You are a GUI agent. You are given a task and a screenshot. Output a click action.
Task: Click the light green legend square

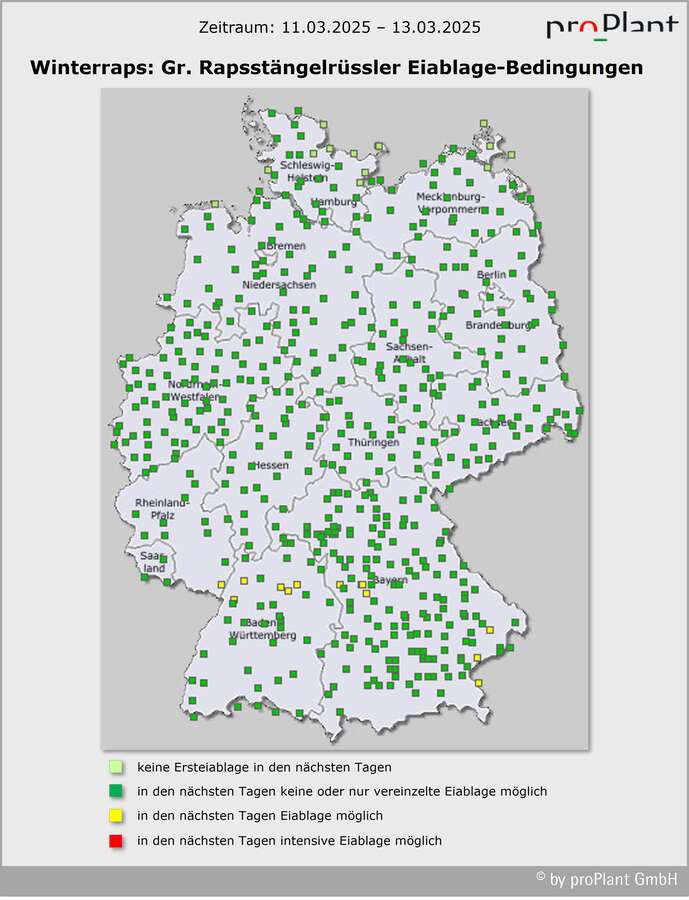coord(117,767)
